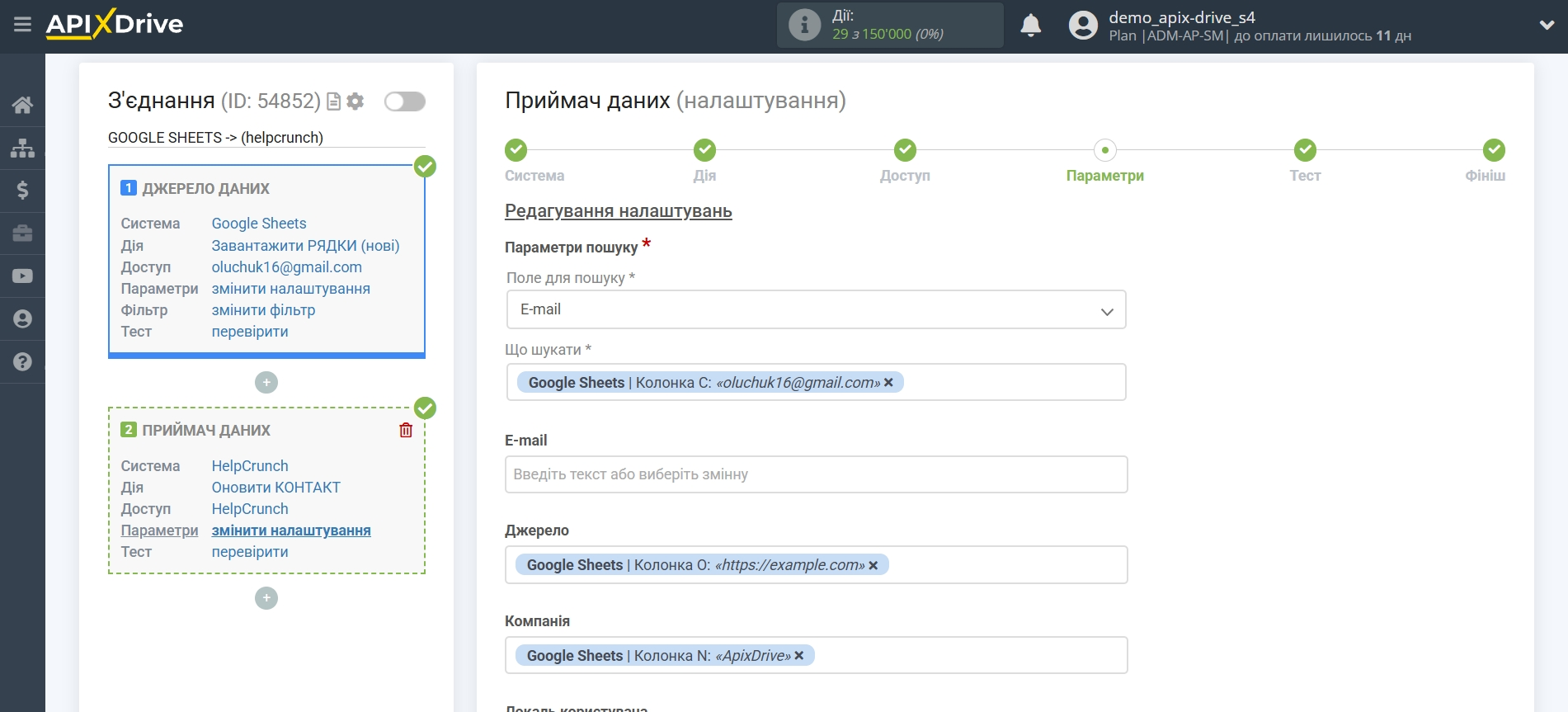Open the home icon in sidebar
Screen dimensions: 1568x712
22,105
